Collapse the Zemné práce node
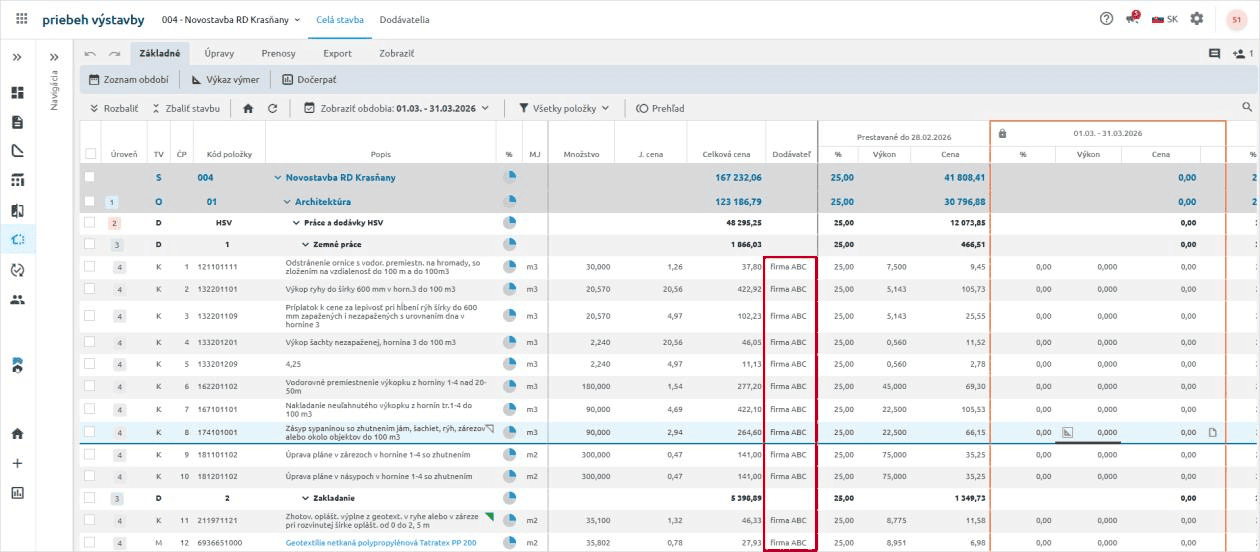The height and width of the screenshot is (552, 1260). coord(305,244)
